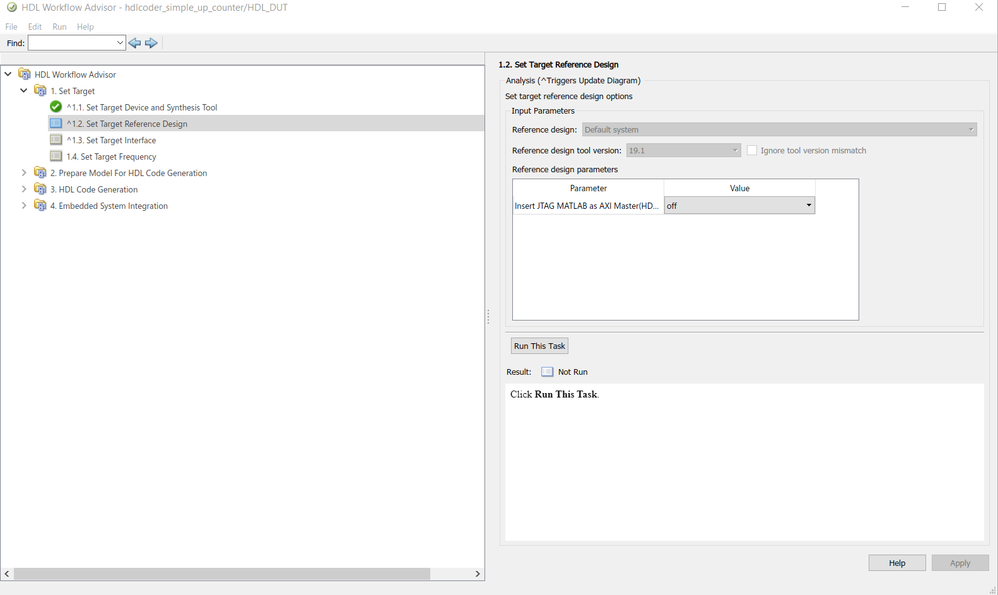Screen dimensions: 998x595
Task: Click the tree scrollbar right arrow
Action: pyautogui.click(x=477, y=573)
